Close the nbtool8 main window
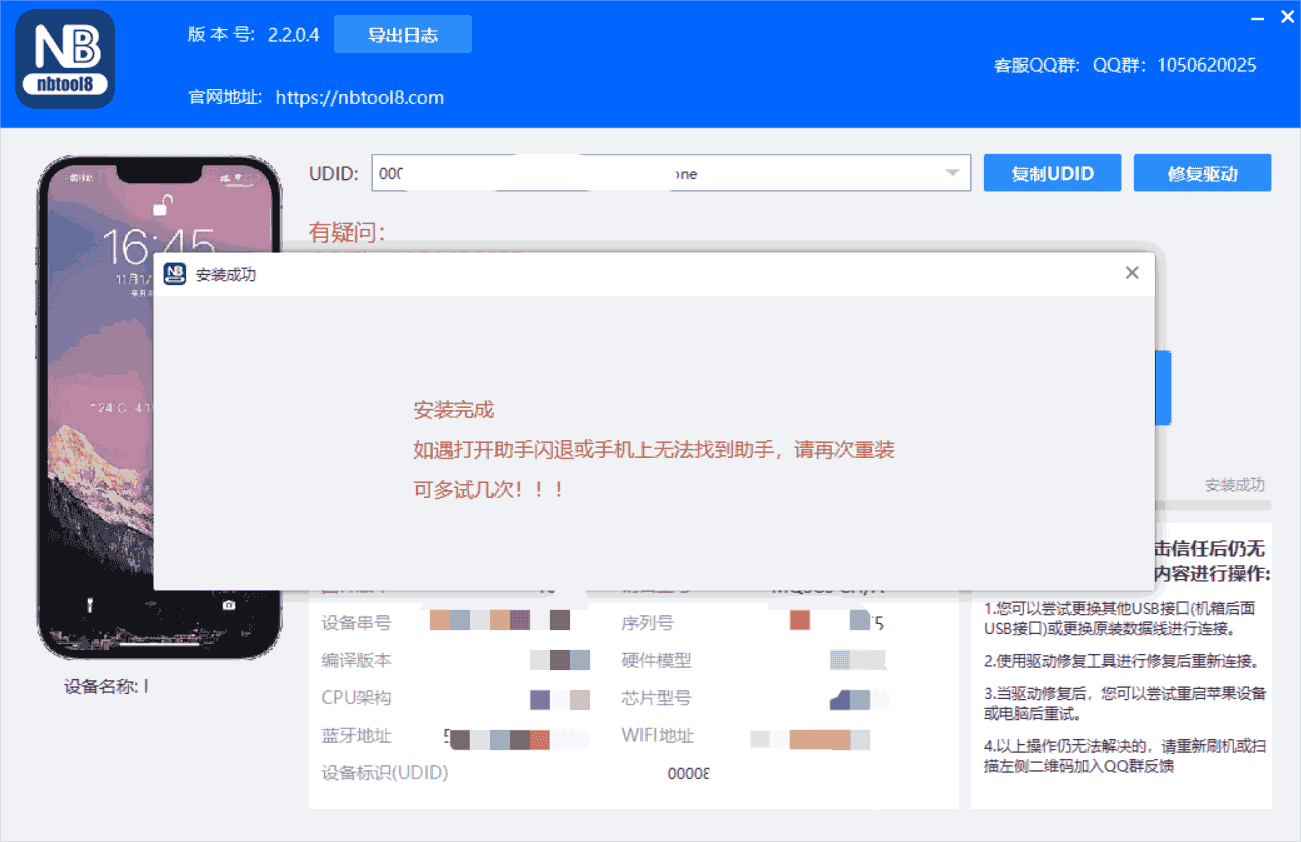Viewport: 1301px width, 842px height. [x=1286, y=17]
